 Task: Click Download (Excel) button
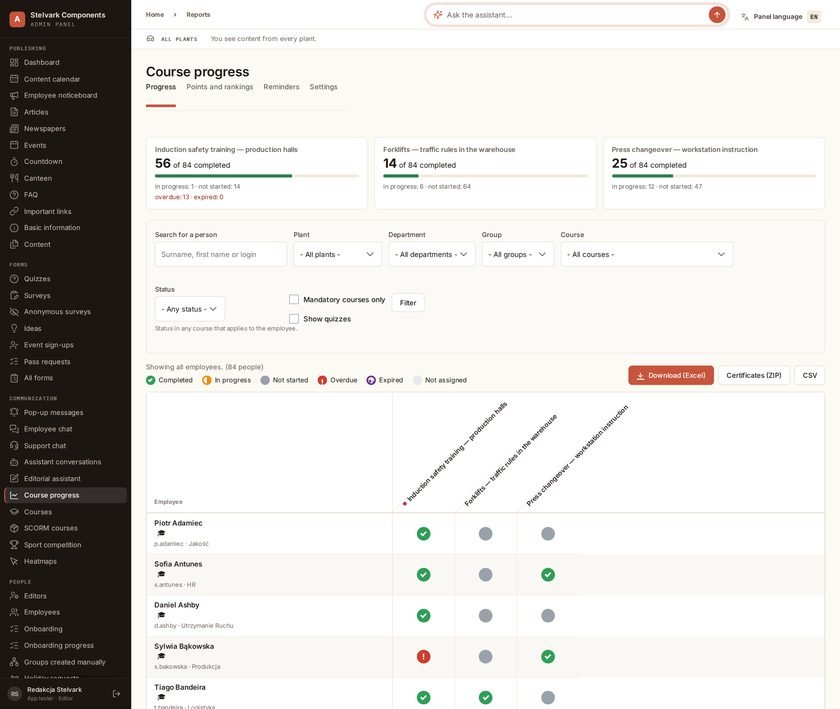click(x=671, y=375)
